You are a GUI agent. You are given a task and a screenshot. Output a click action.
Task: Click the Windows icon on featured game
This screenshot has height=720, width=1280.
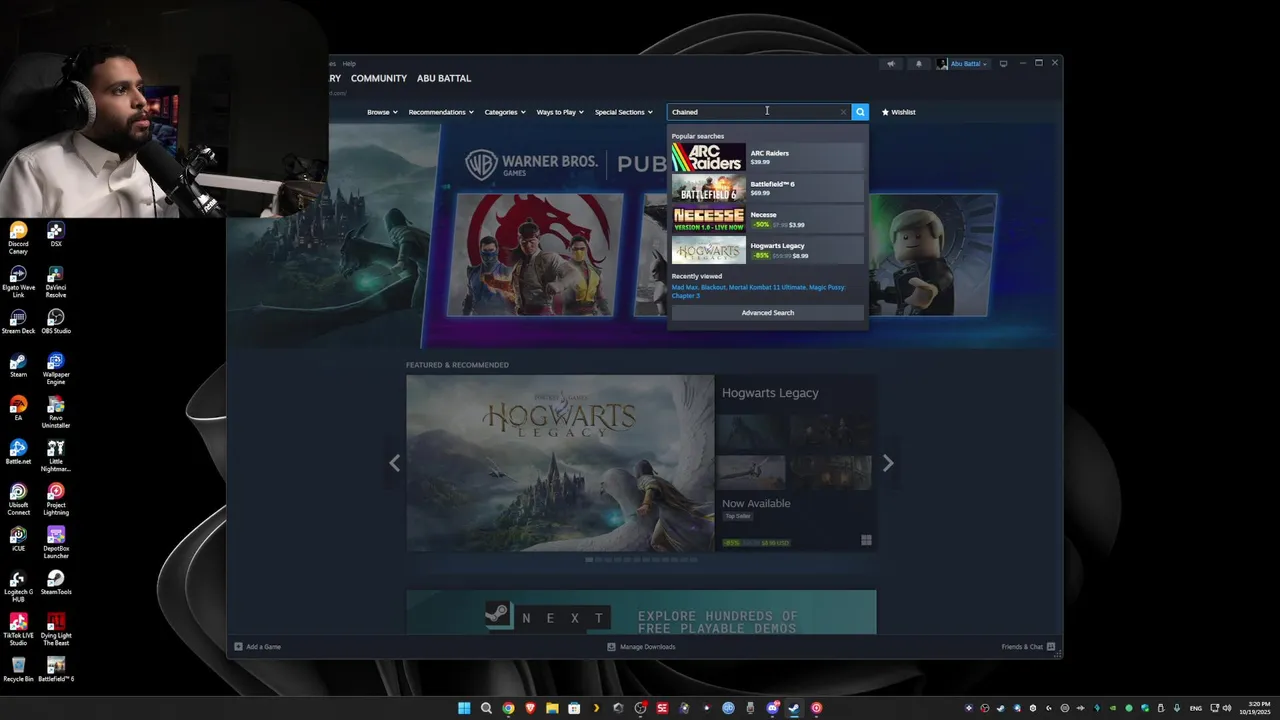[866, 541]
